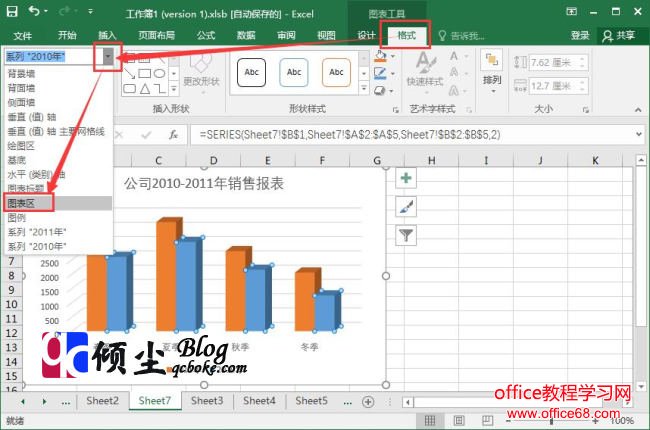Switch to the 格式 chart tools tab

(407, 35)
